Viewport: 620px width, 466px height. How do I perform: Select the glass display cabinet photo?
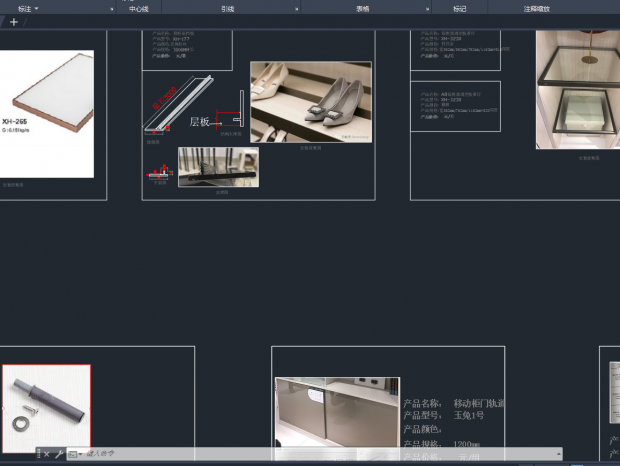point(577,88)
